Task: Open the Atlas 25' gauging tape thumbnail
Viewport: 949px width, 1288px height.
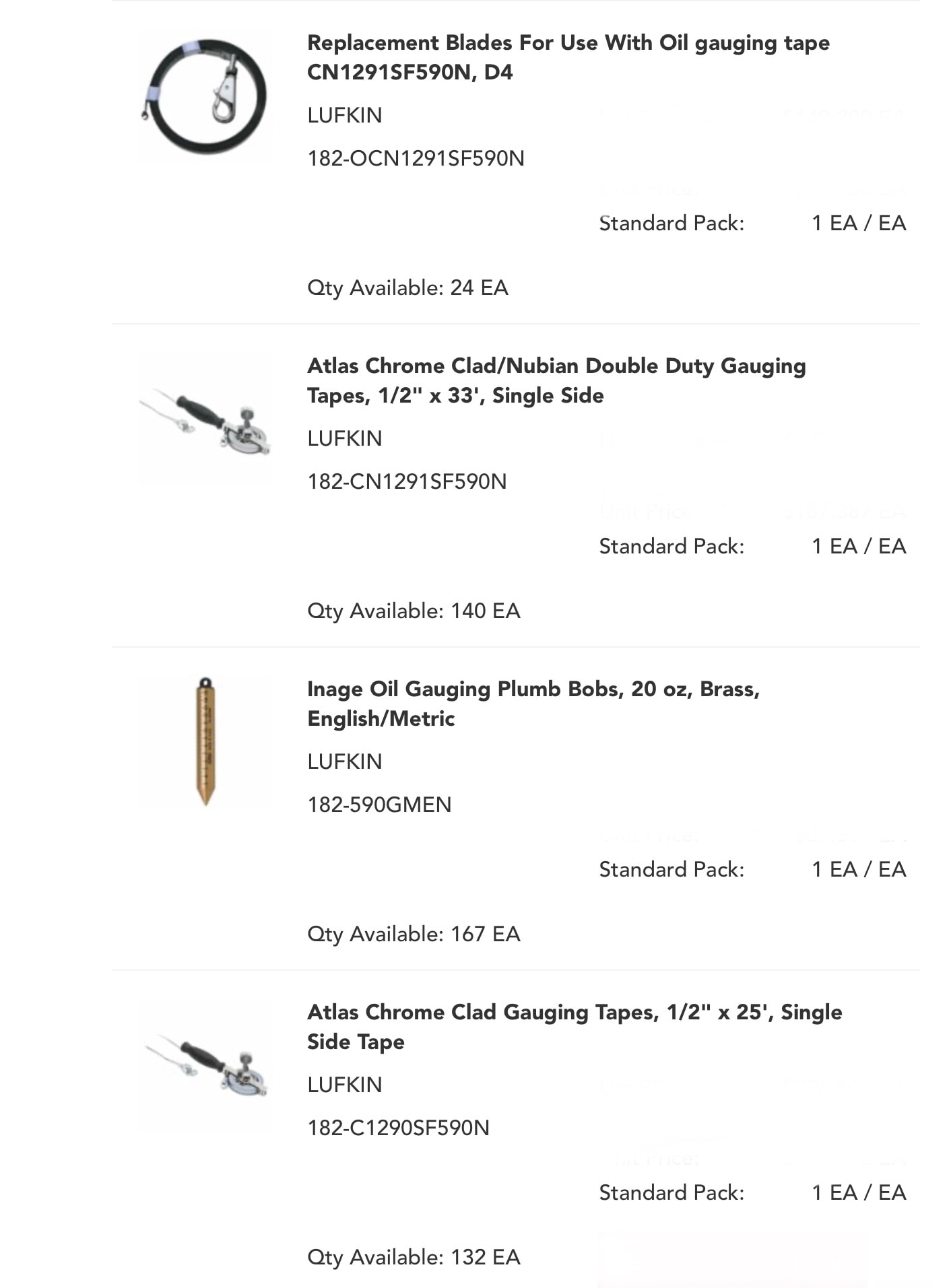Action: 205,1064
